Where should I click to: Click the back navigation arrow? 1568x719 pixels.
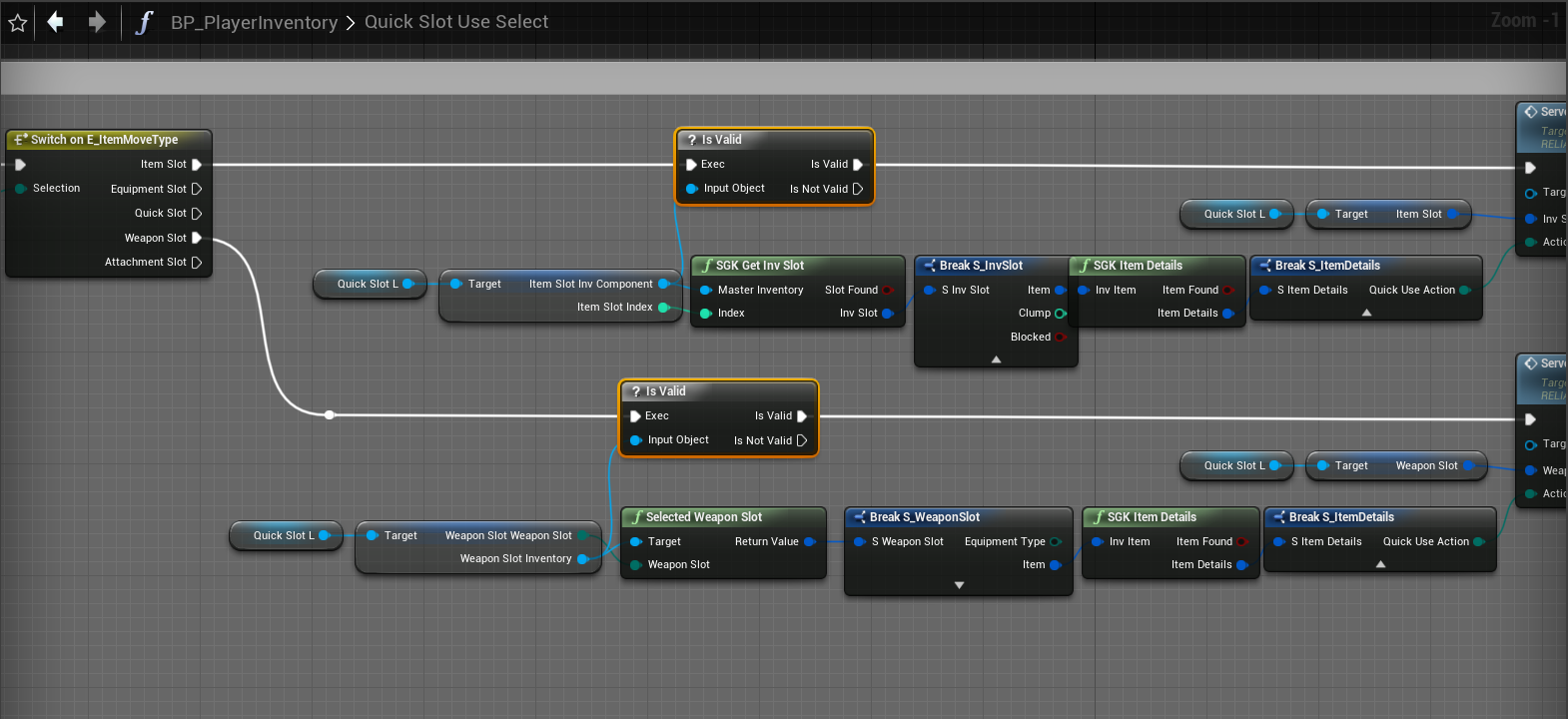pyautogui.click(x=56, y=22)
